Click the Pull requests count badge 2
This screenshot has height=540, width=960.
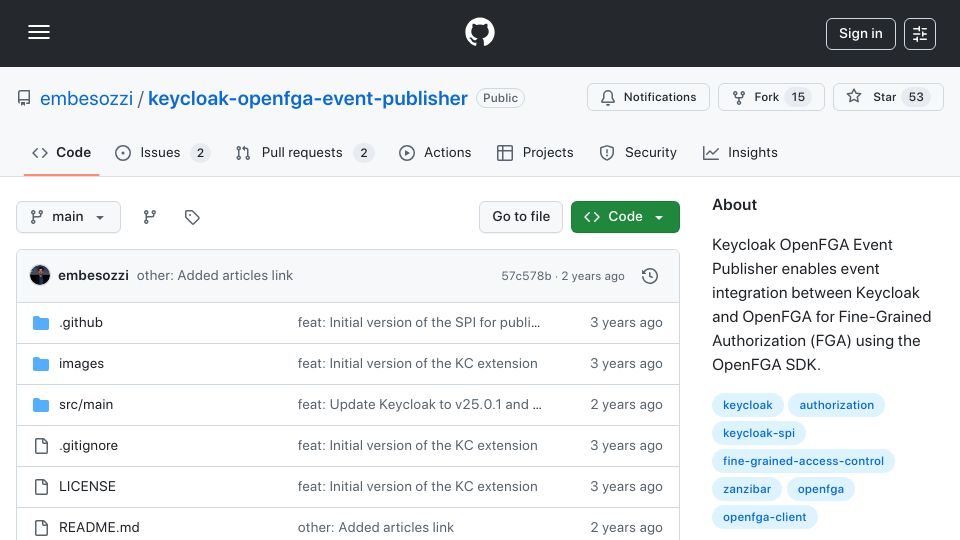pyautogui.click(x=364, y=153)
